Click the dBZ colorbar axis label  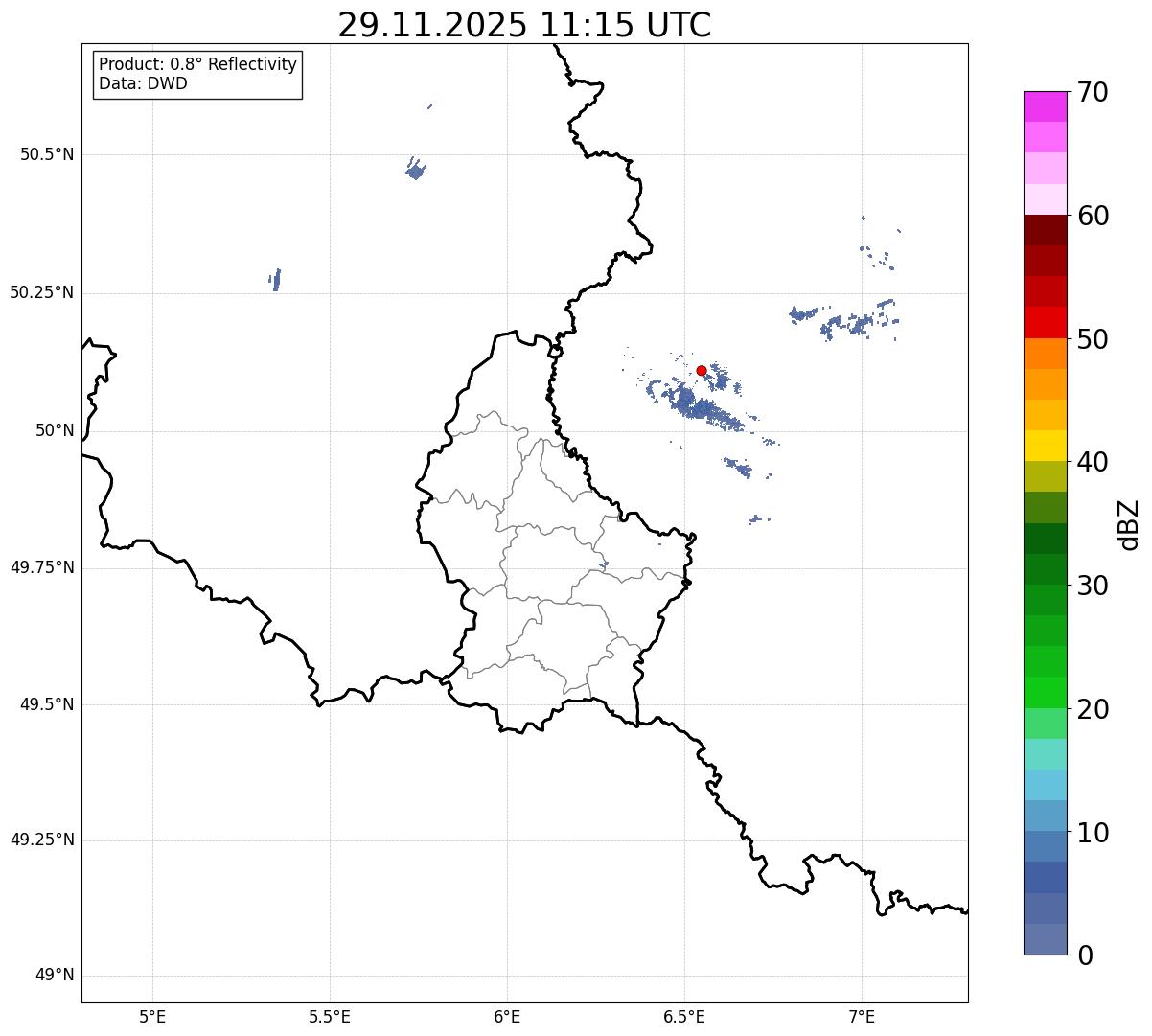[x=1129, y=524]
